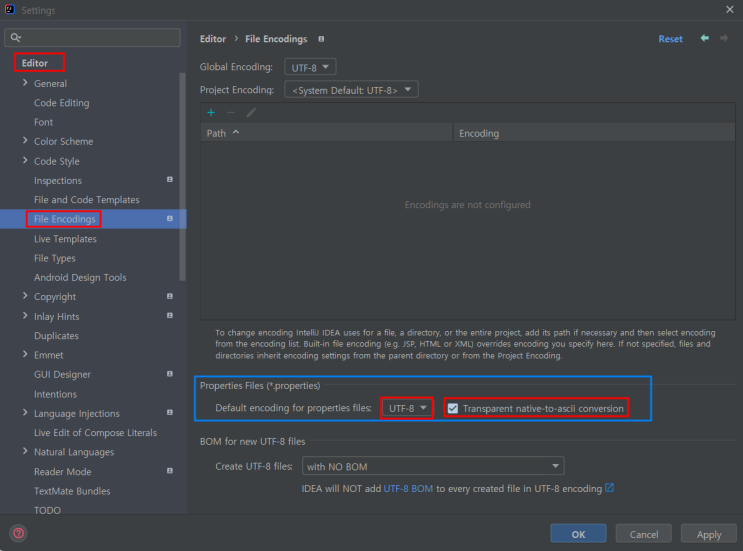Image resolution: width=743 pixels, height=551 pixels.
Task: Click the add path plus icon
Action: click(211, 113)
